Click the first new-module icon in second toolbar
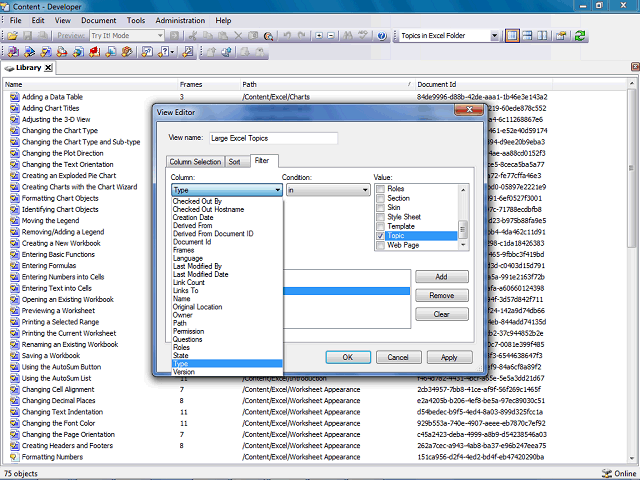 click(13, 52)
